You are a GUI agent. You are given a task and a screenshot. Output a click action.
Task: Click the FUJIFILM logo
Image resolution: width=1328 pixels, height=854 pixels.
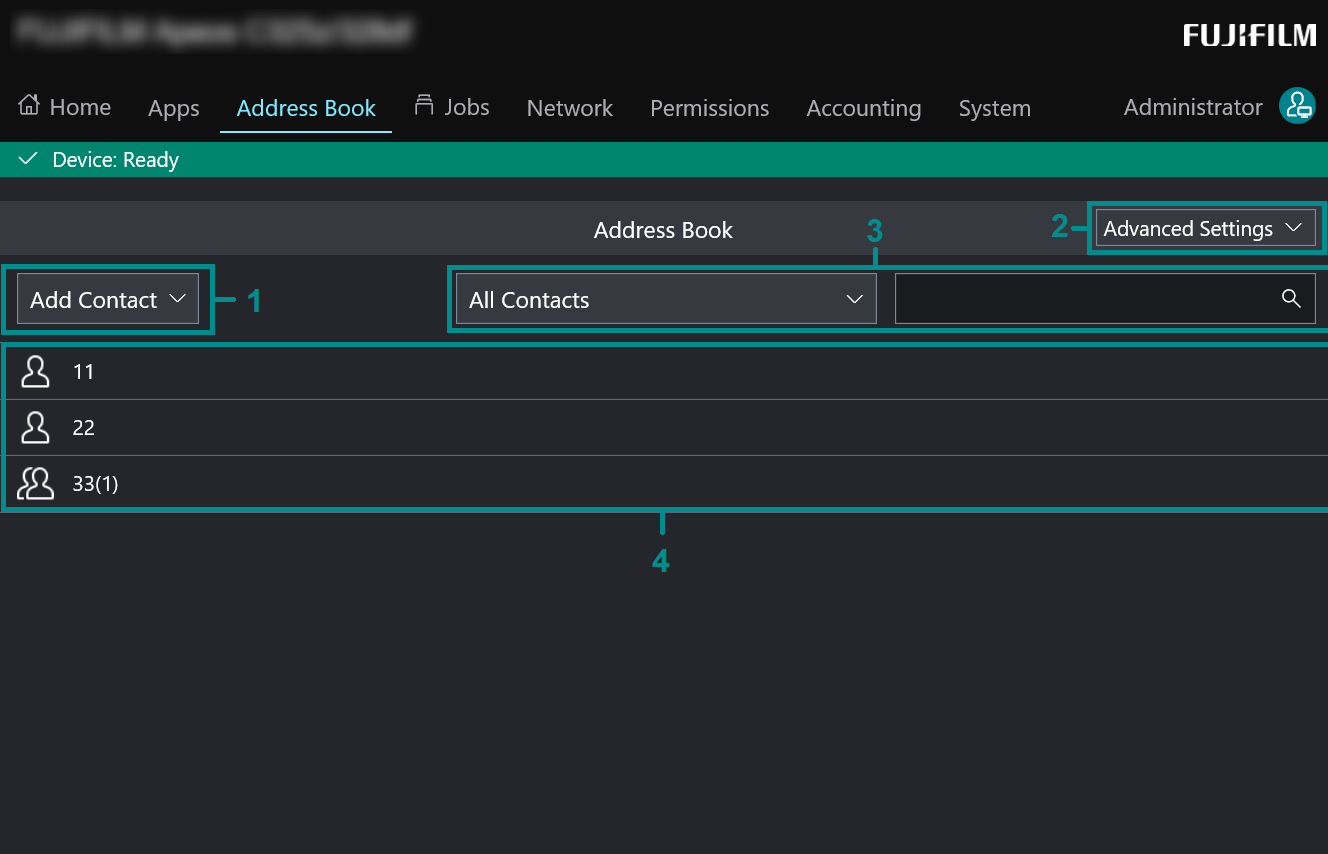tap(1249, 35)
